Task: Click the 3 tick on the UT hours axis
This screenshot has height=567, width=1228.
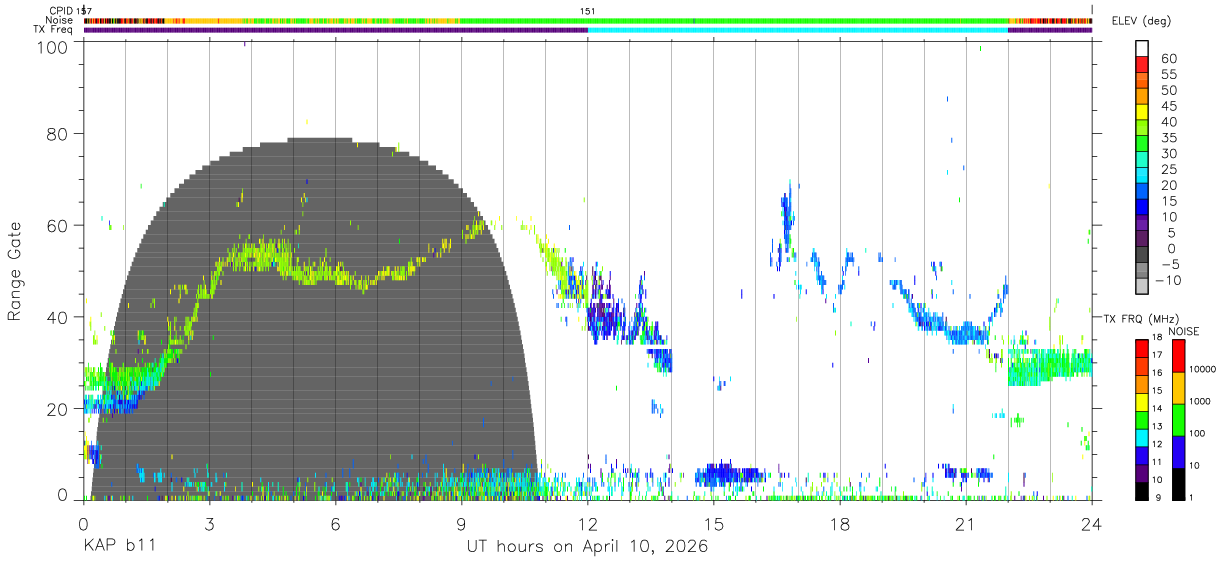Action: click(209, 524)
